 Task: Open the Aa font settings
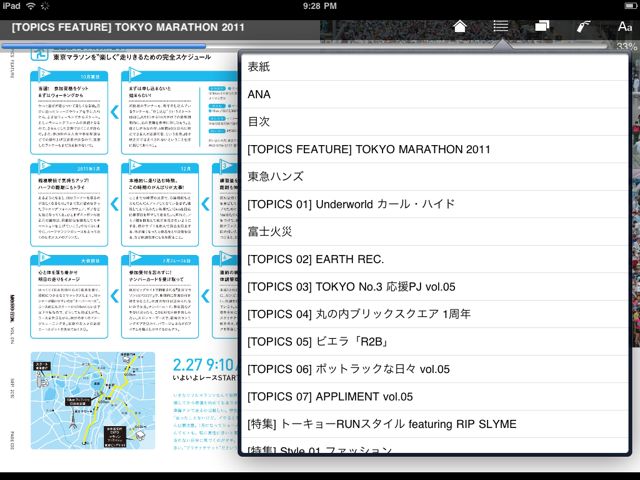pyautogui.click(x=624, y=26)
